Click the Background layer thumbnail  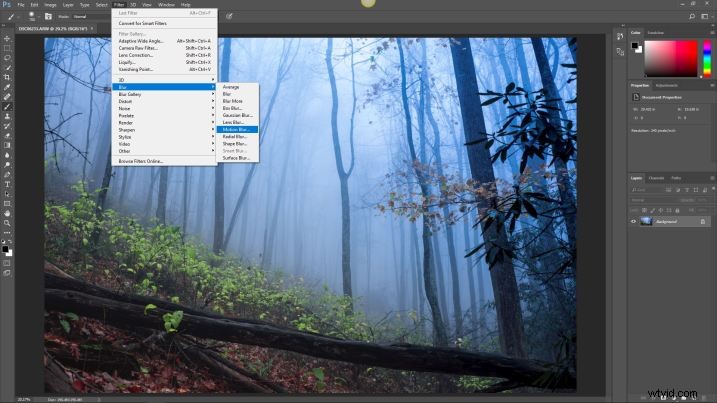646,222
